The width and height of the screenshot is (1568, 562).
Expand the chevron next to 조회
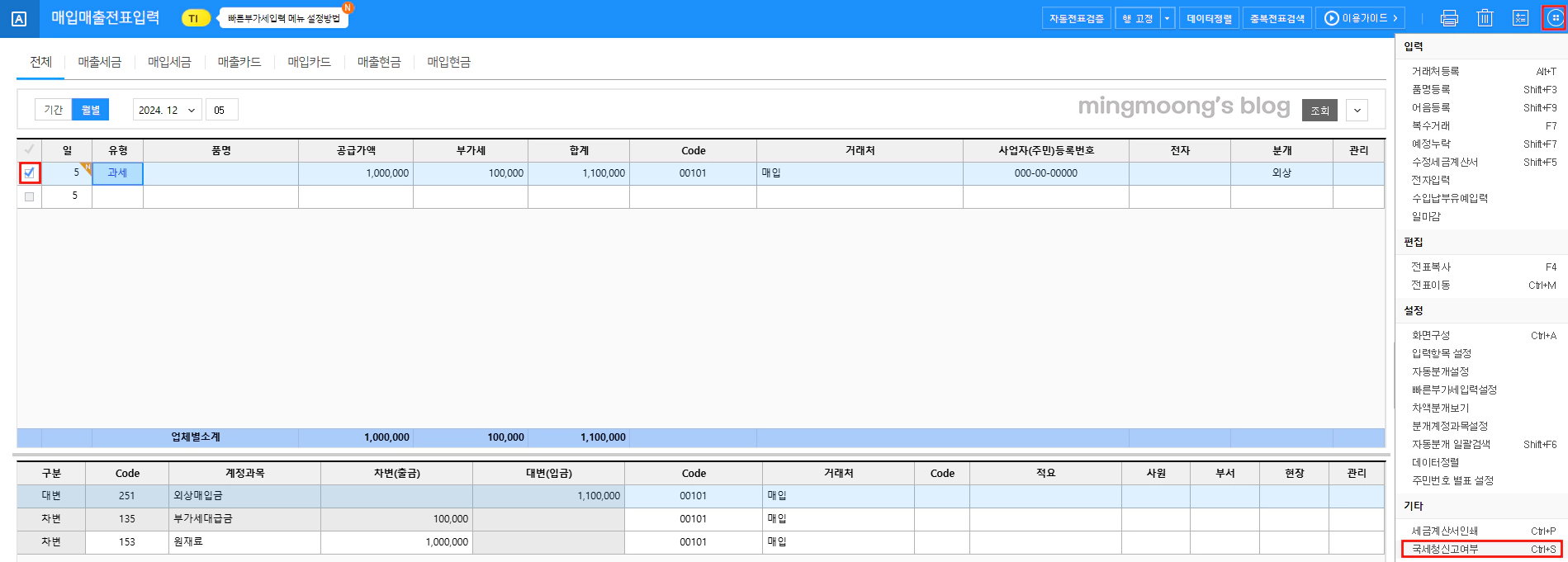[x=1357, y=110]
